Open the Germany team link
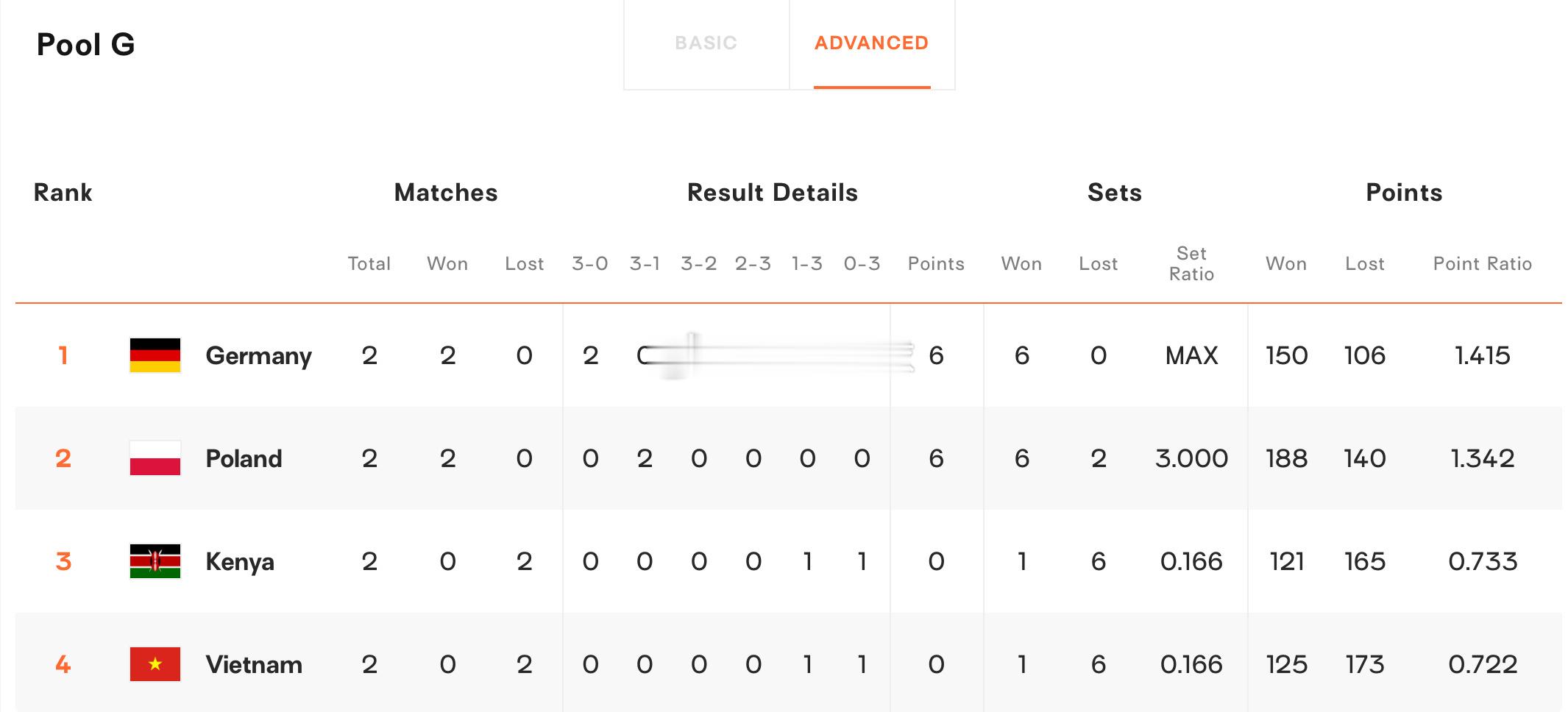 (258, 356)
